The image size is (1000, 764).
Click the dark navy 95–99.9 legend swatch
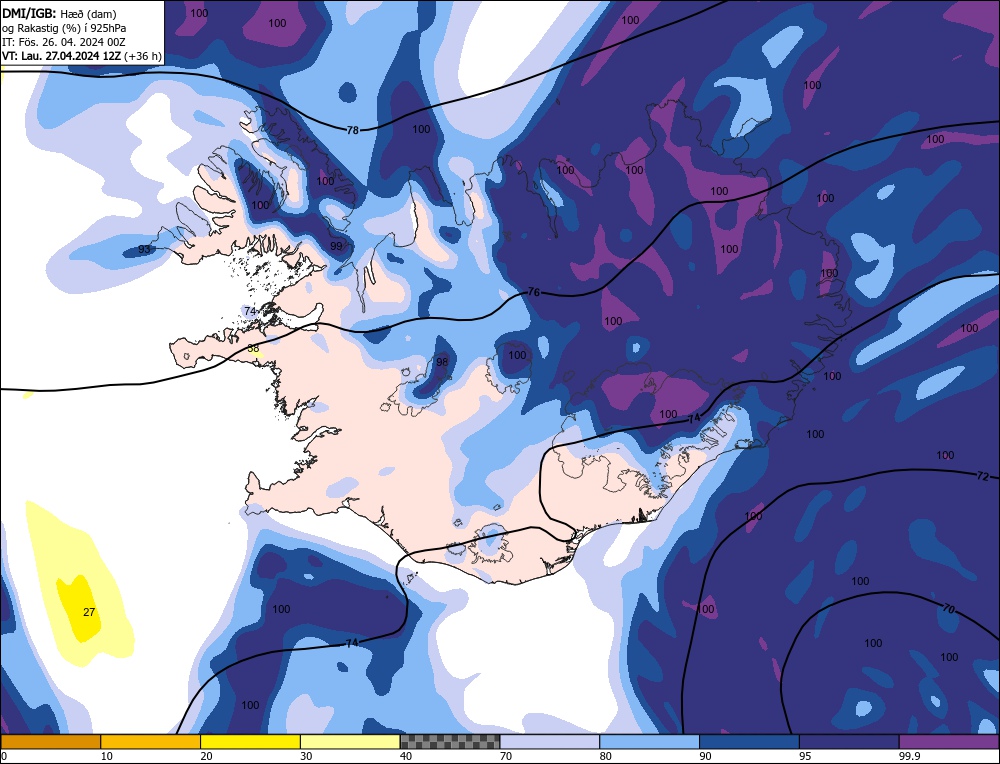(849, 742)
